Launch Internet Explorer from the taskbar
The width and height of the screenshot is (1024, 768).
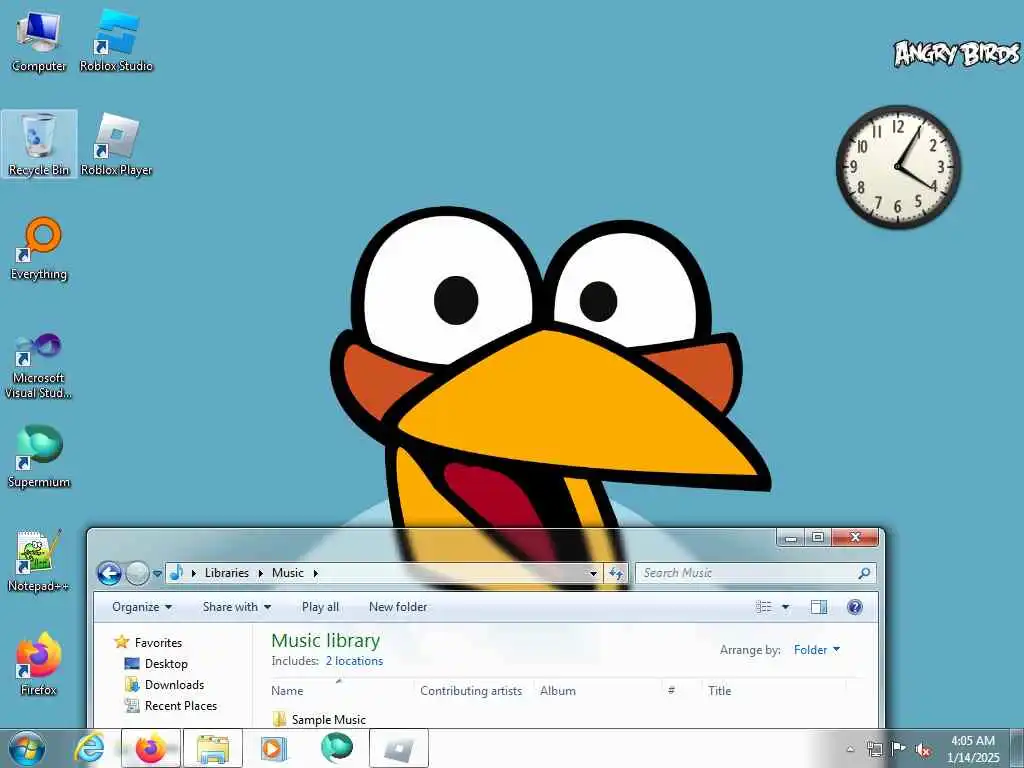[x=89, y=748]
